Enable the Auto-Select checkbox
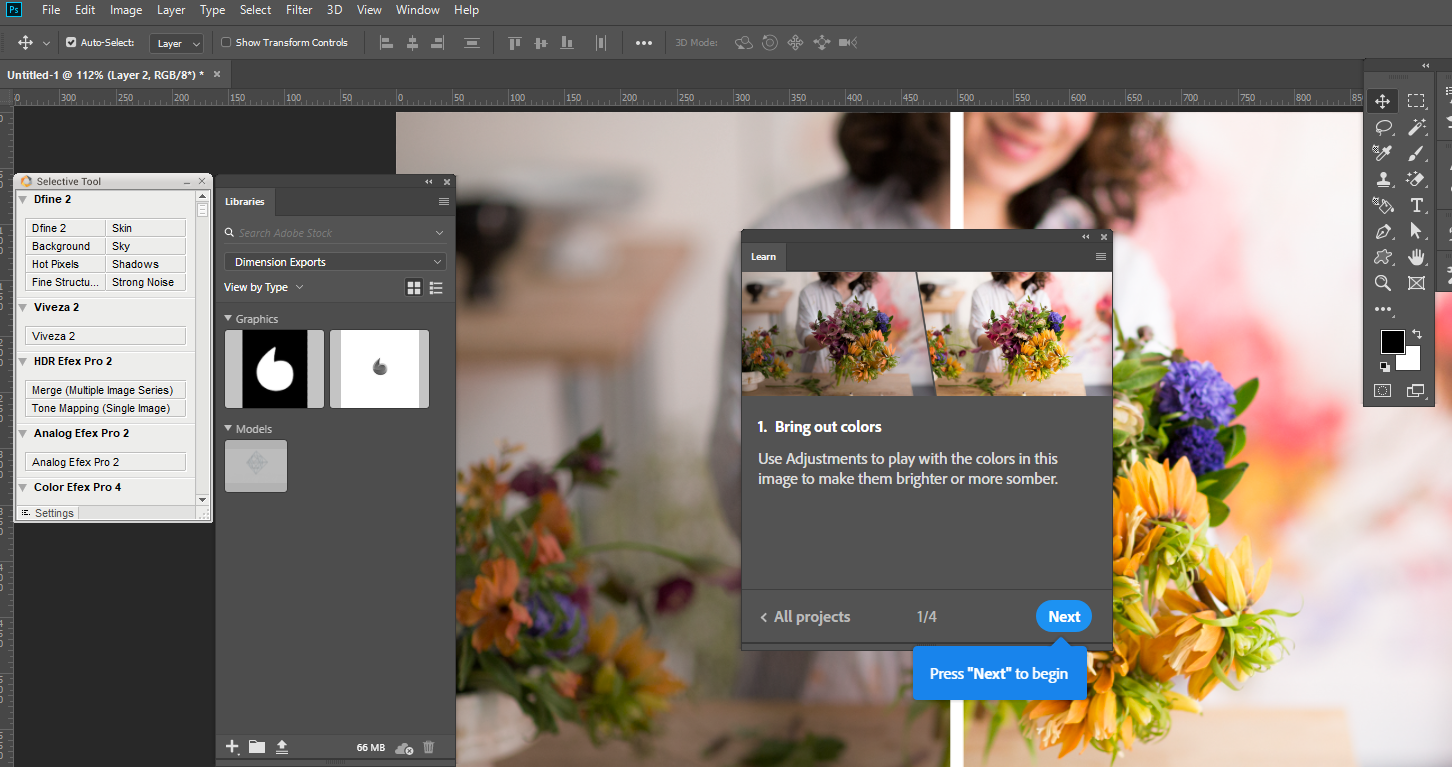 pyautogui.click(x=73, y=42)
